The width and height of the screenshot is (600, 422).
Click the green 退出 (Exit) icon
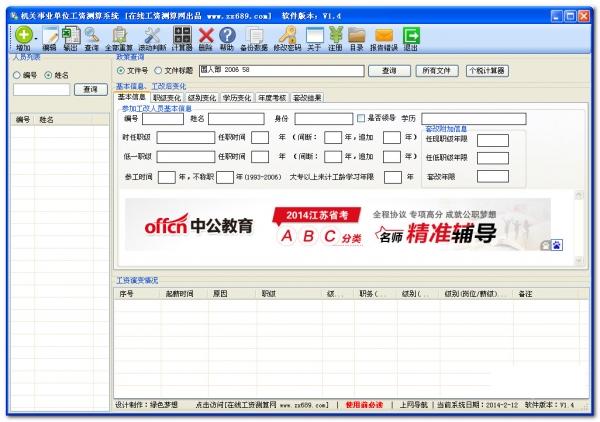411,35
